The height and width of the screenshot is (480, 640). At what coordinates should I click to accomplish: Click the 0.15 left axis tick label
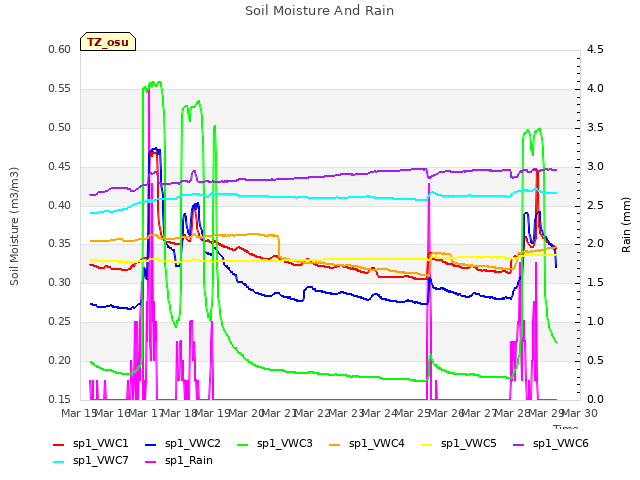pyautogui.click(x=60, y=400)
